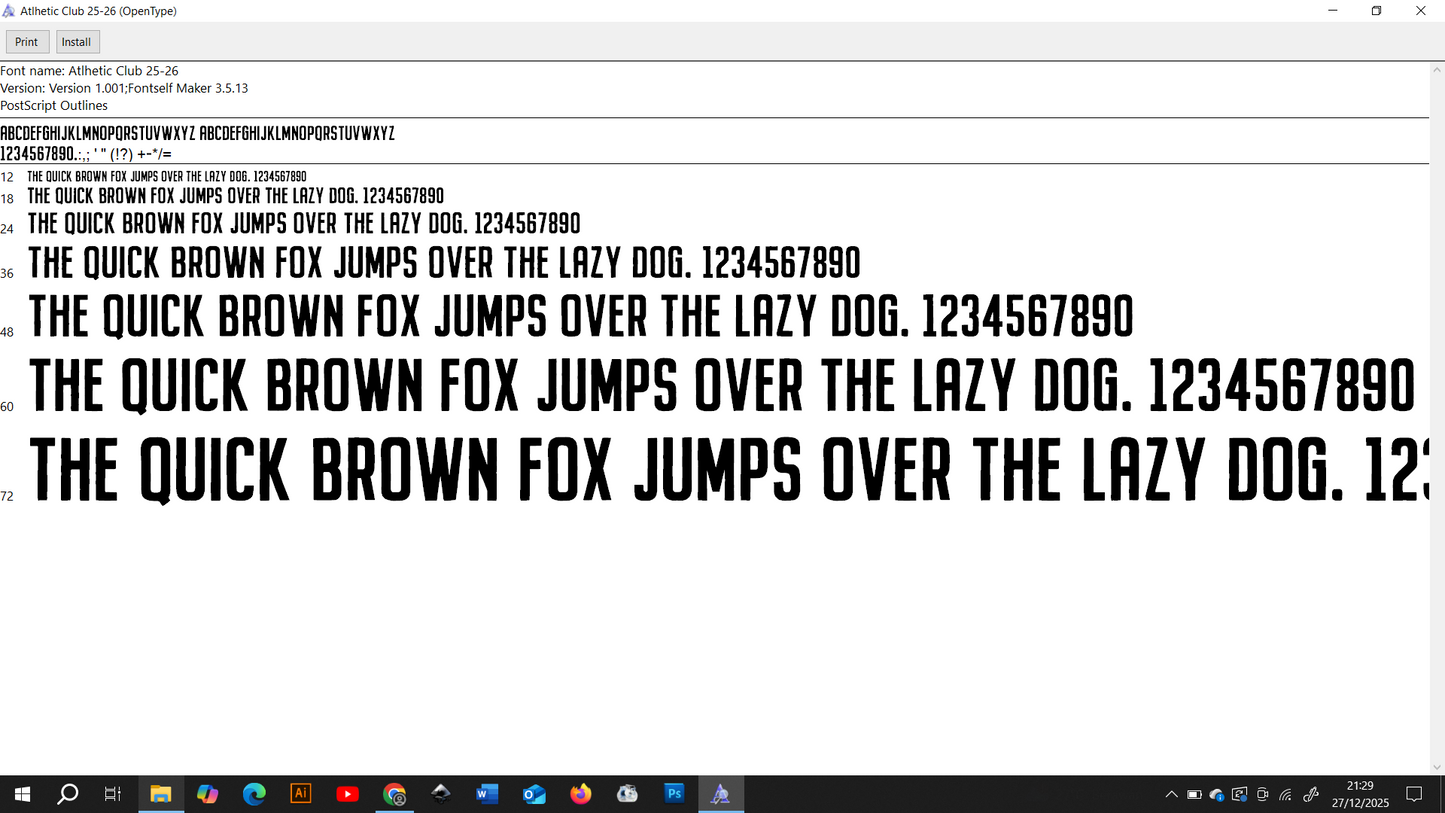Screen dimensions: 1445x813
Task: Open Photoshop from the taskbar
Action: [674, 793]
